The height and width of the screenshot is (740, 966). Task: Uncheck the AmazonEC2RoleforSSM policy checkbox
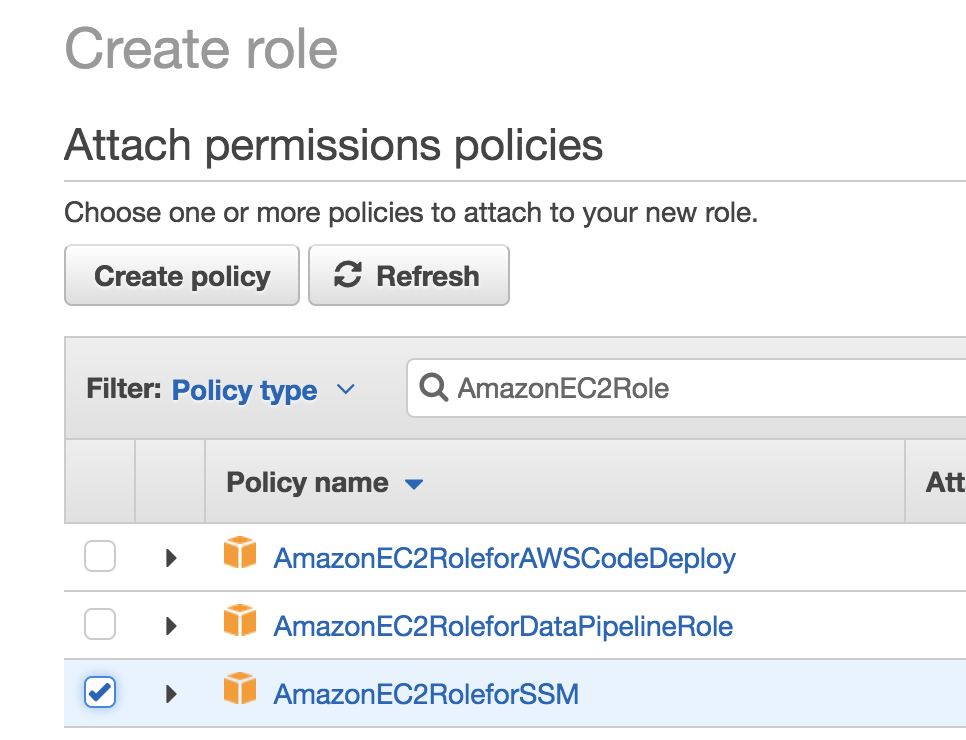tap(100, 692)
